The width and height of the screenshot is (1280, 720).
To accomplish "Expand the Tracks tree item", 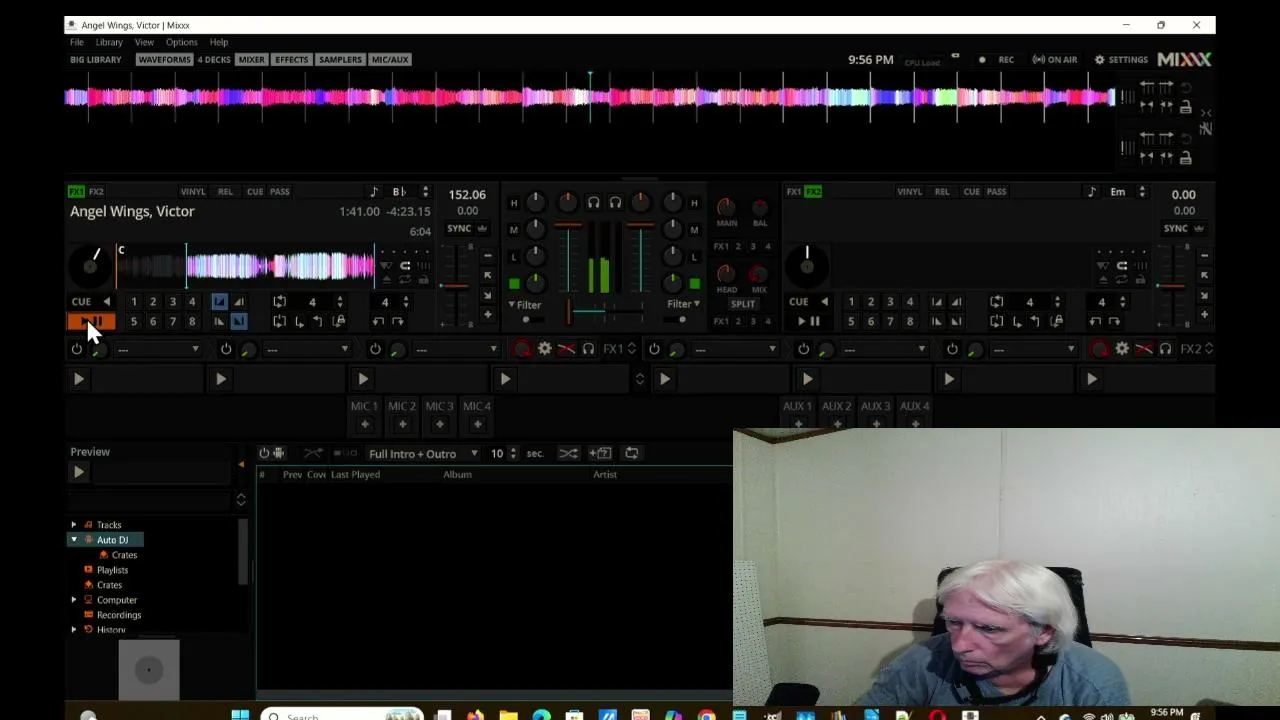I will [73, 525].
